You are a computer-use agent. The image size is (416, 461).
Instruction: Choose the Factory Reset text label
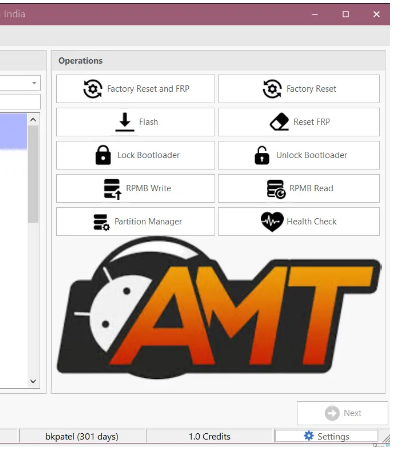(311, 89)
